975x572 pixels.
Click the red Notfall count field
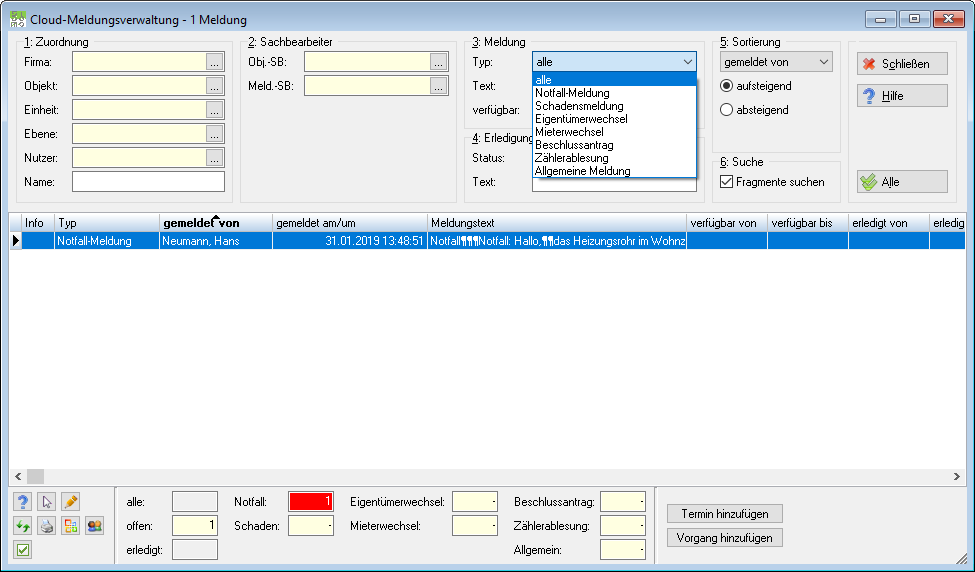click(x=311, y=502)
